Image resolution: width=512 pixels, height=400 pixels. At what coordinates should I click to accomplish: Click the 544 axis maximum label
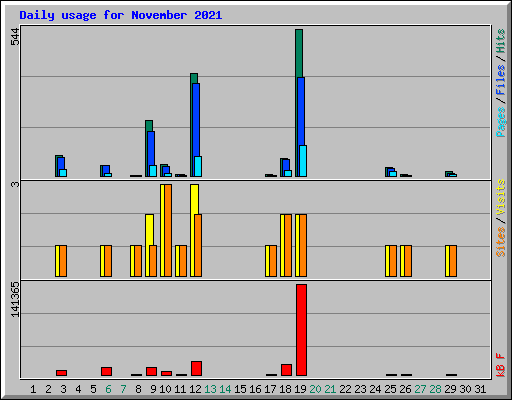point(15,37)
